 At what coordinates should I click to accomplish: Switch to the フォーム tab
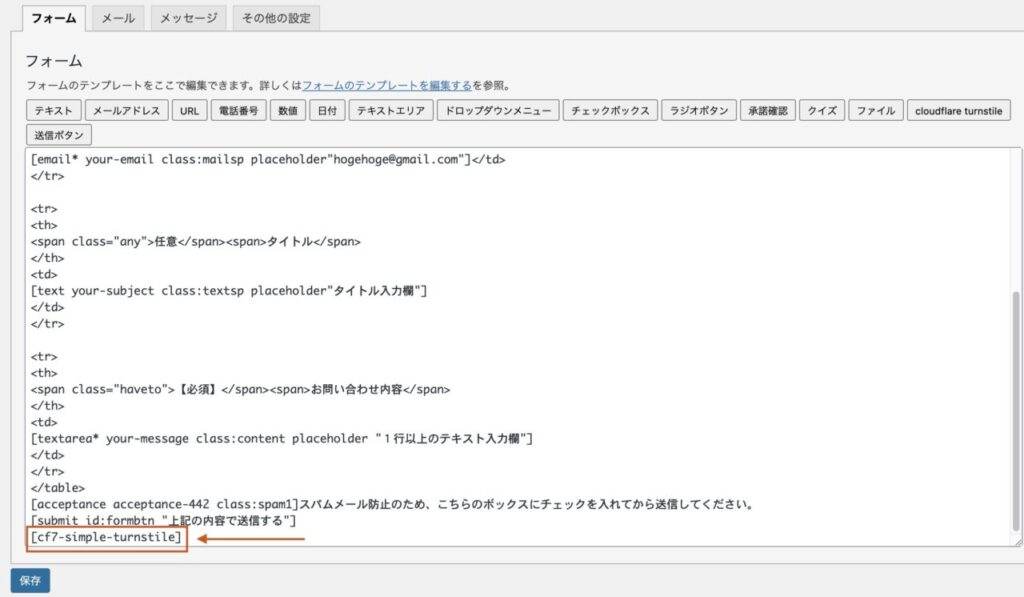point(54,18)
